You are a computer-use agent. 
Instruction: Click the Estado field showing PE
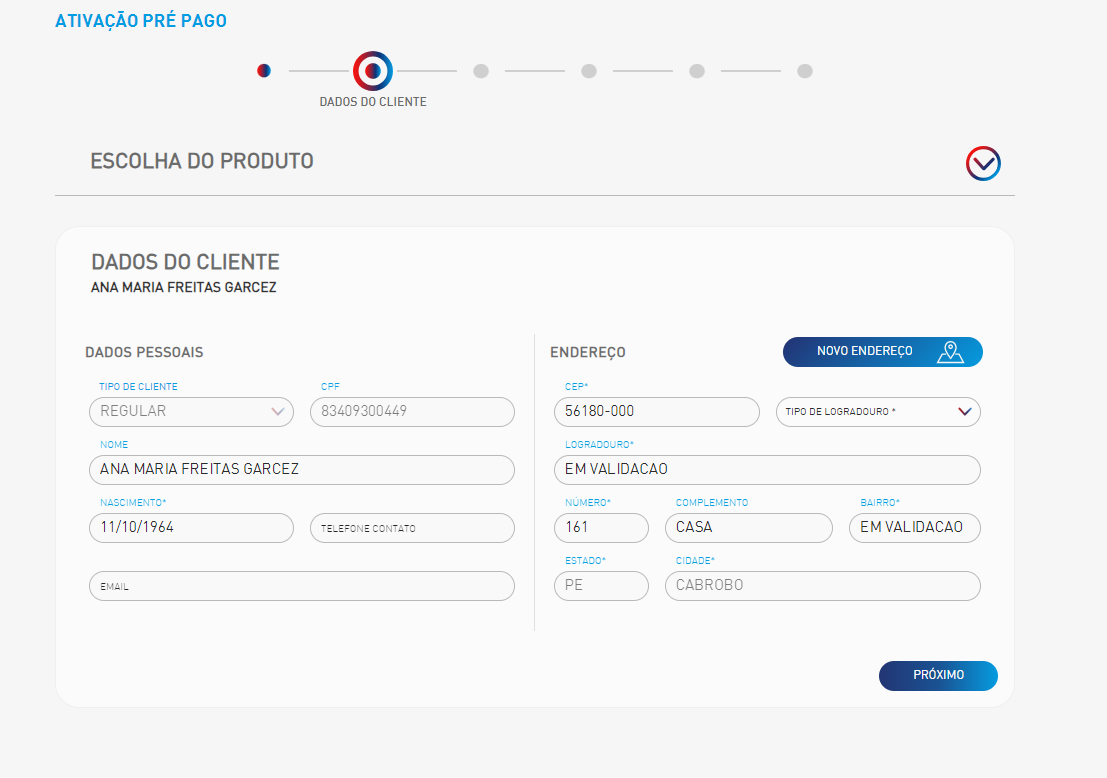click(x=602, y=586)
